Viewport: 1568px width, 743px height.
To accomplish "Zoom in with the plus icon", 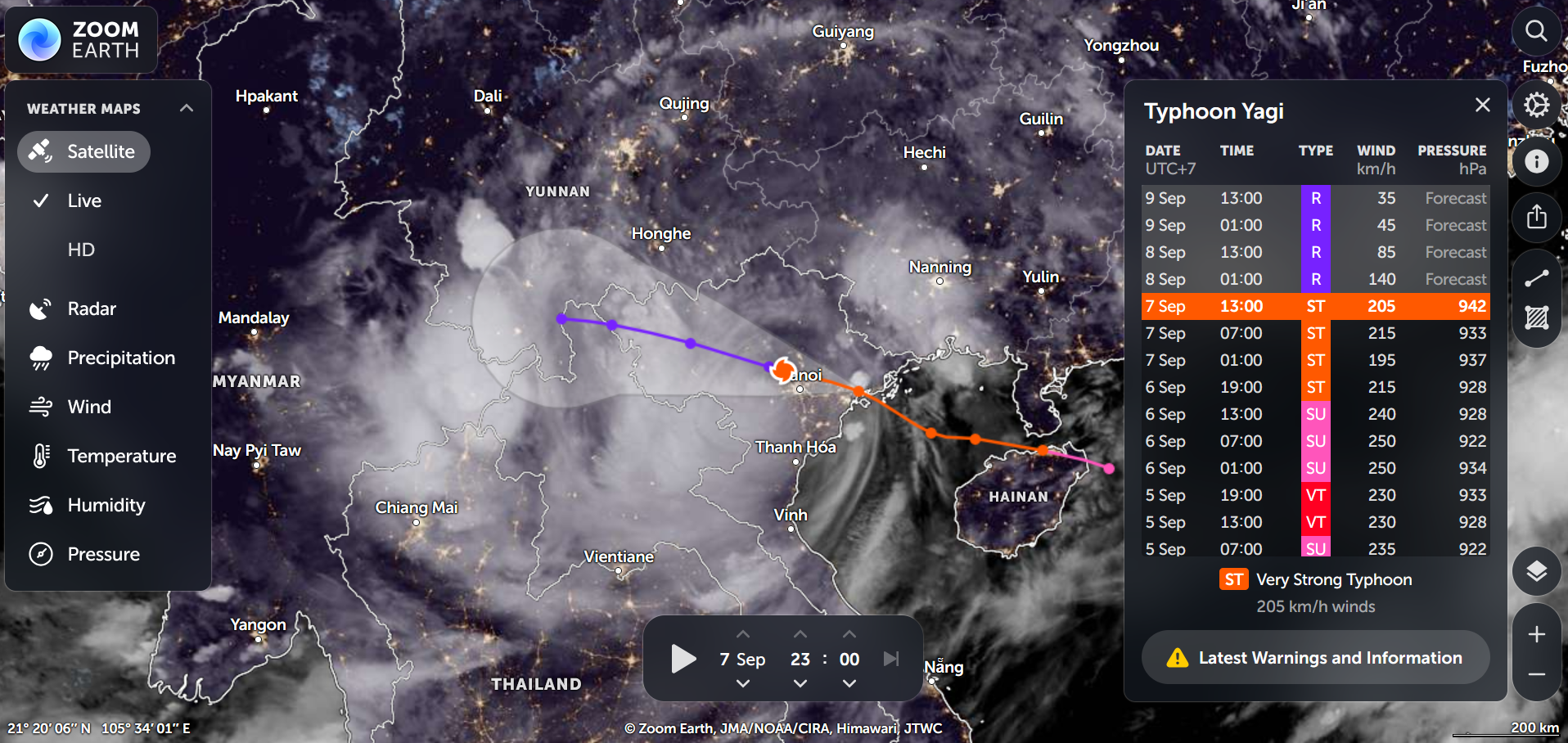I will tap(1536, 634).
